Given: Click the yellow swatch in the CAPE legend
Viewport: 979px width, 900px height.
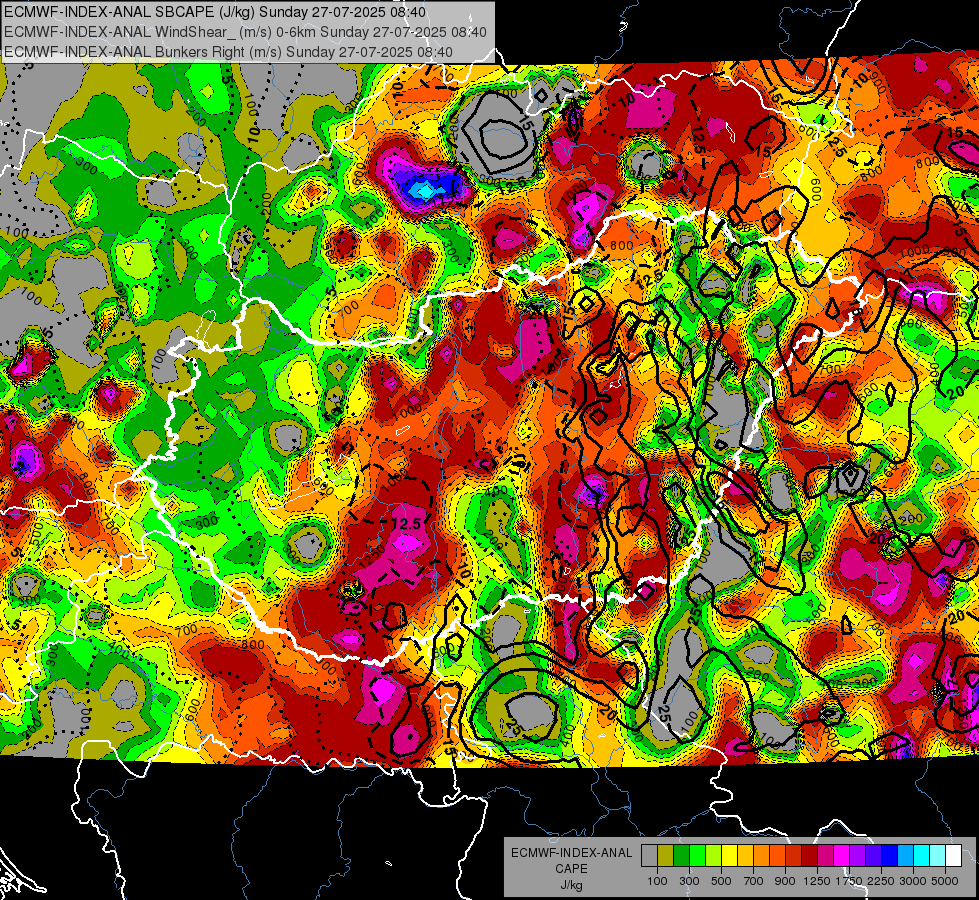Looking at the screenshot, I should [729, 856].
